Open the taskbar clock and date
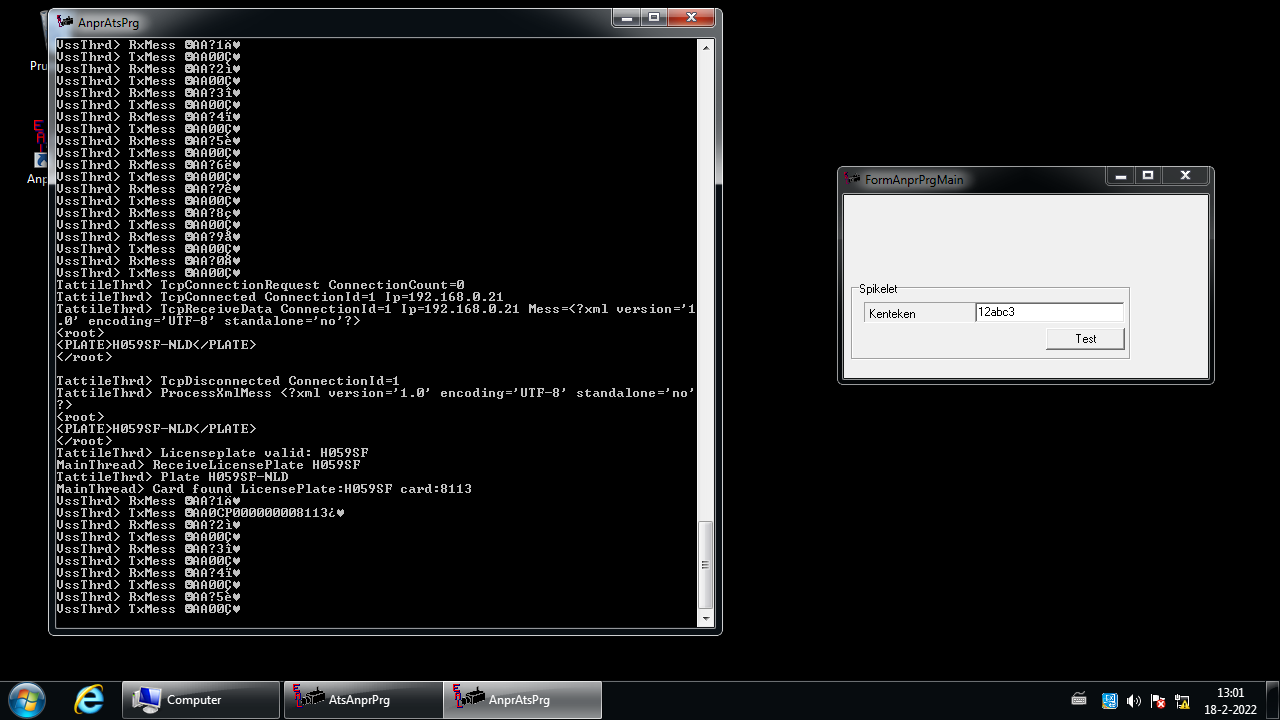The image size is (1280, 720). [x=1230, y=700]
